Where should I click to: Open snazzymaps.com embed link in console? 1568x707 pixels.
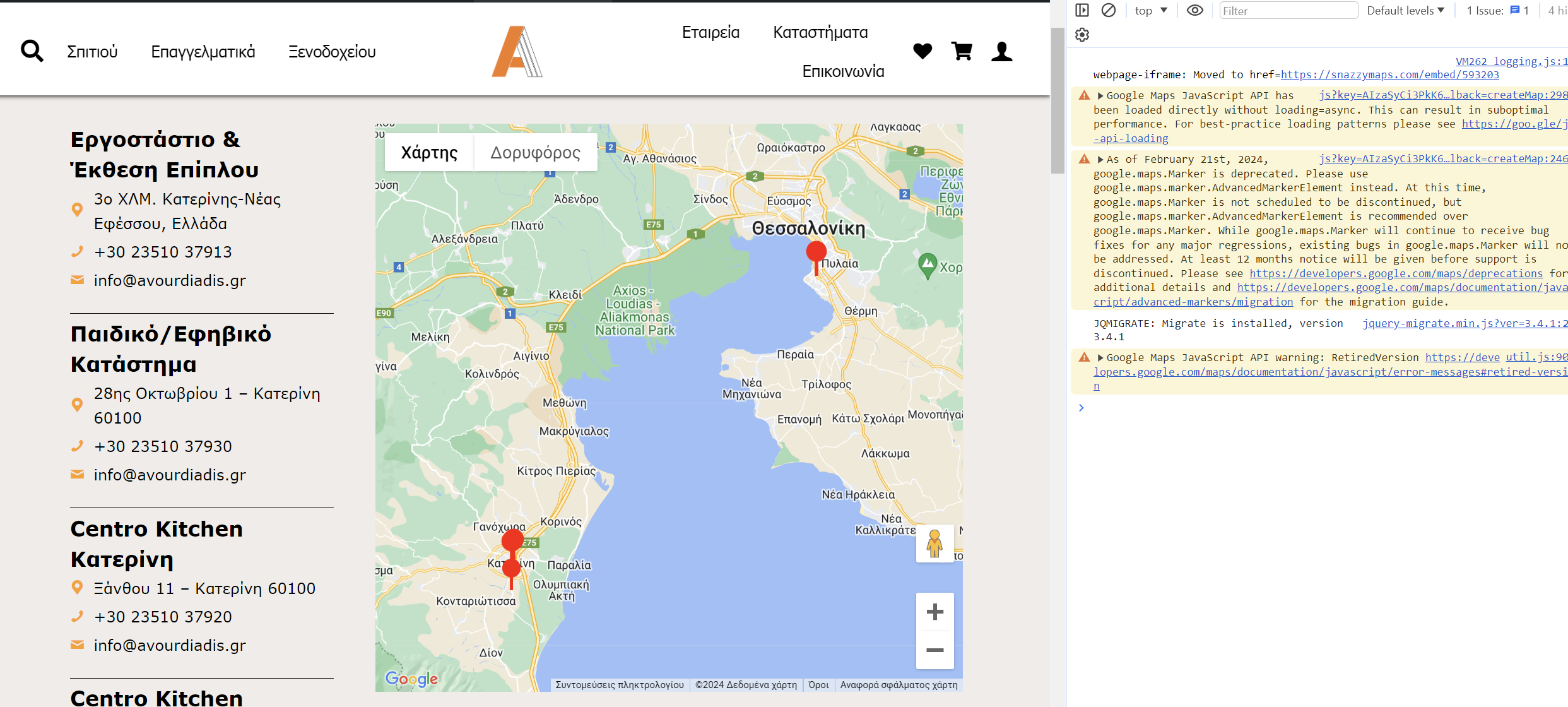point(1389,74)
